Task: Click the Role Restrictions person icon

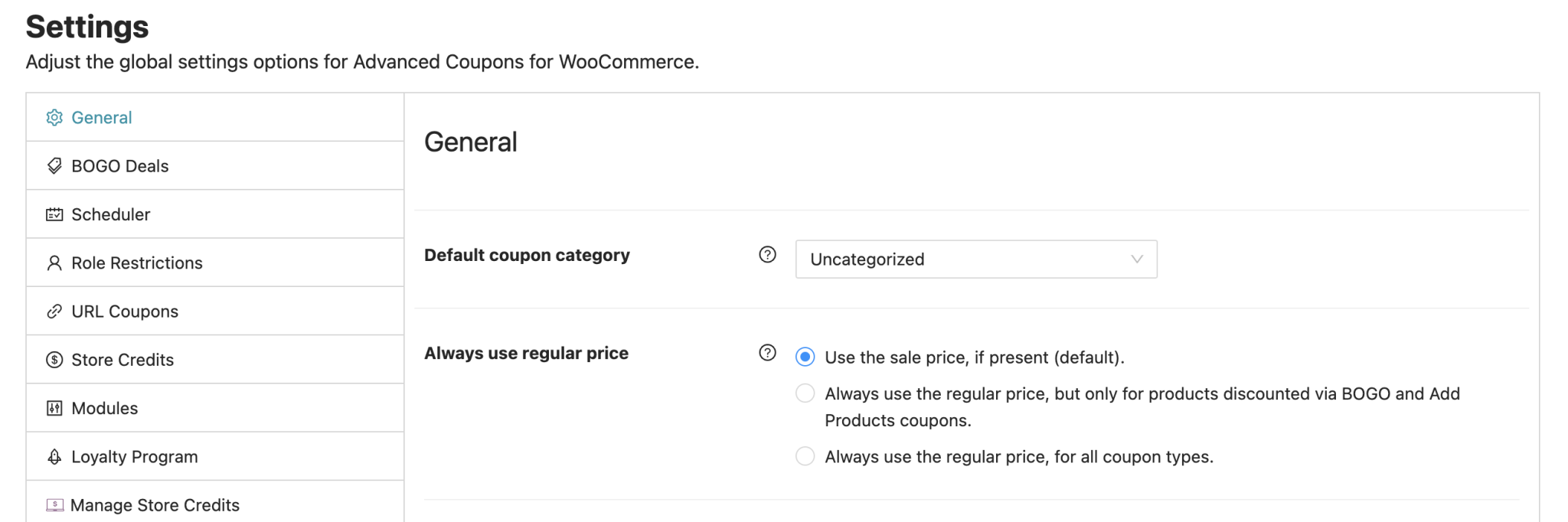Action: [54, 263]
